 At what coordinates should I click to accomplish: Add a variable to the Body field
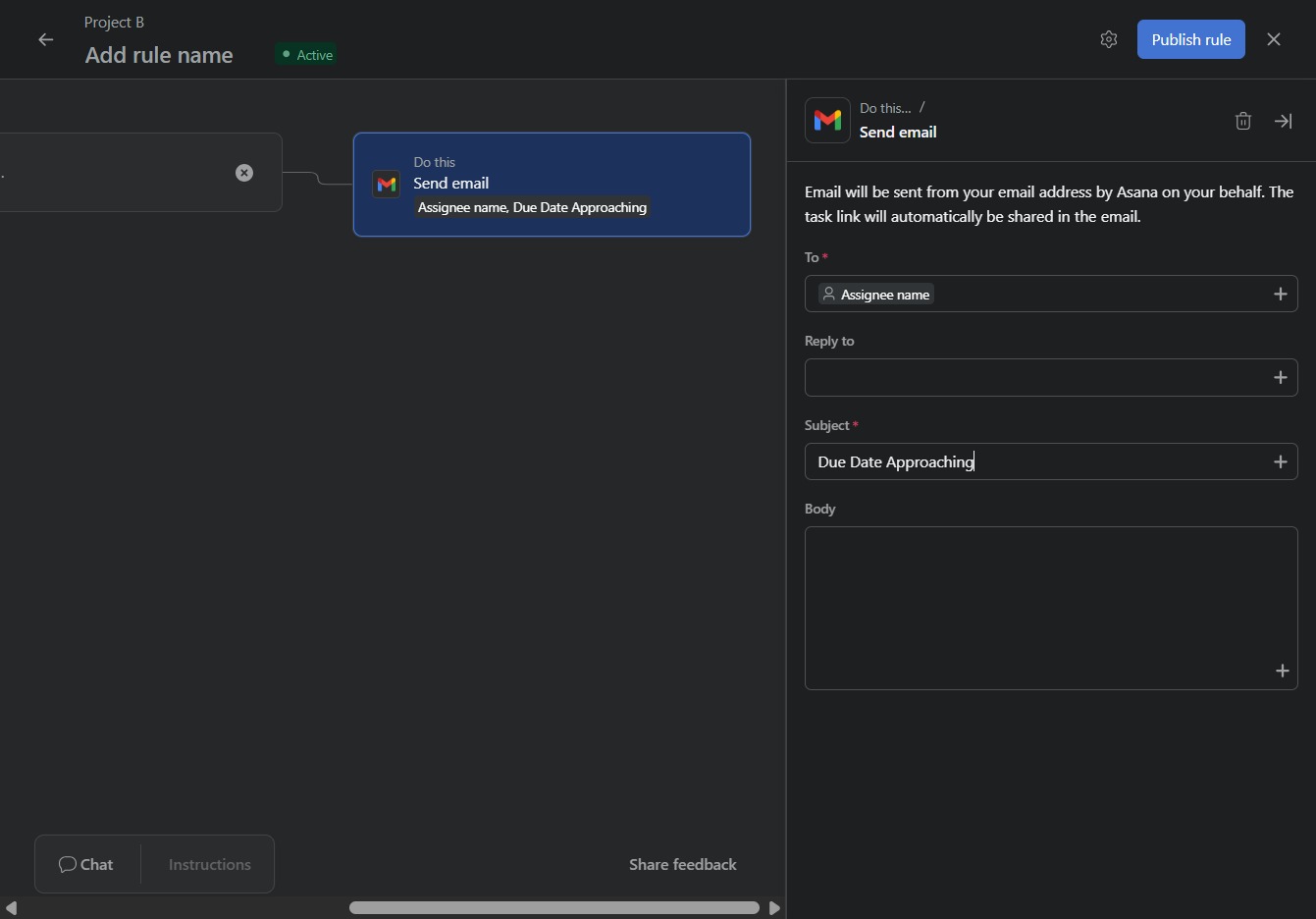coord(1283,671)
